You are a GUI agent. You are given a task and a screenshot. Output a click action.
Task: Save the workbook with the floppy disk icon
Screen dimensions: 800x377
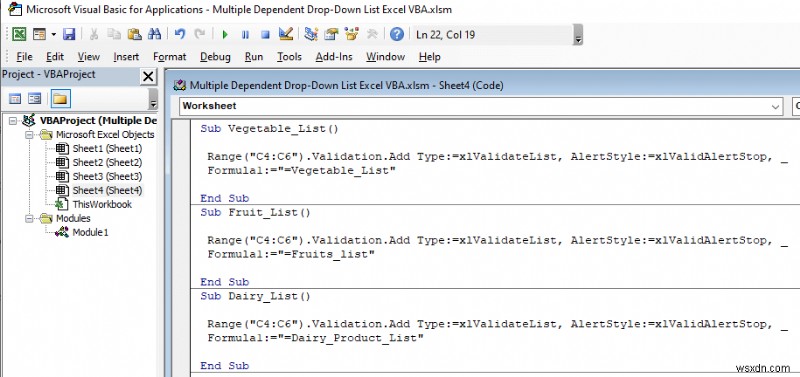coord(69,35)
